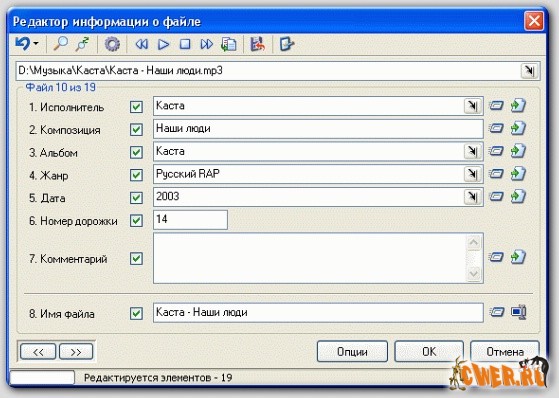Click the blue tag icon beside Жанр field
This screenshot has width=559, height=398.
(x=496, y=174)
